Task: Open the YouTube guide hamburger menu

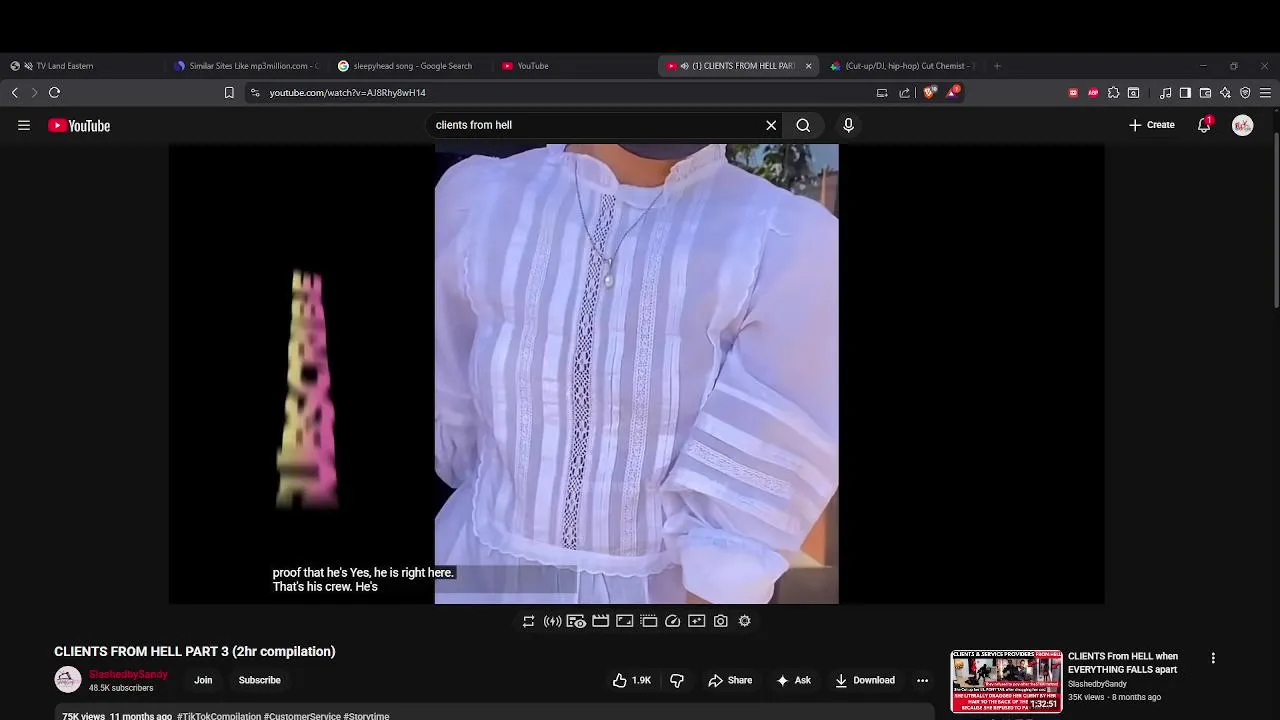Action: [24, 125]
